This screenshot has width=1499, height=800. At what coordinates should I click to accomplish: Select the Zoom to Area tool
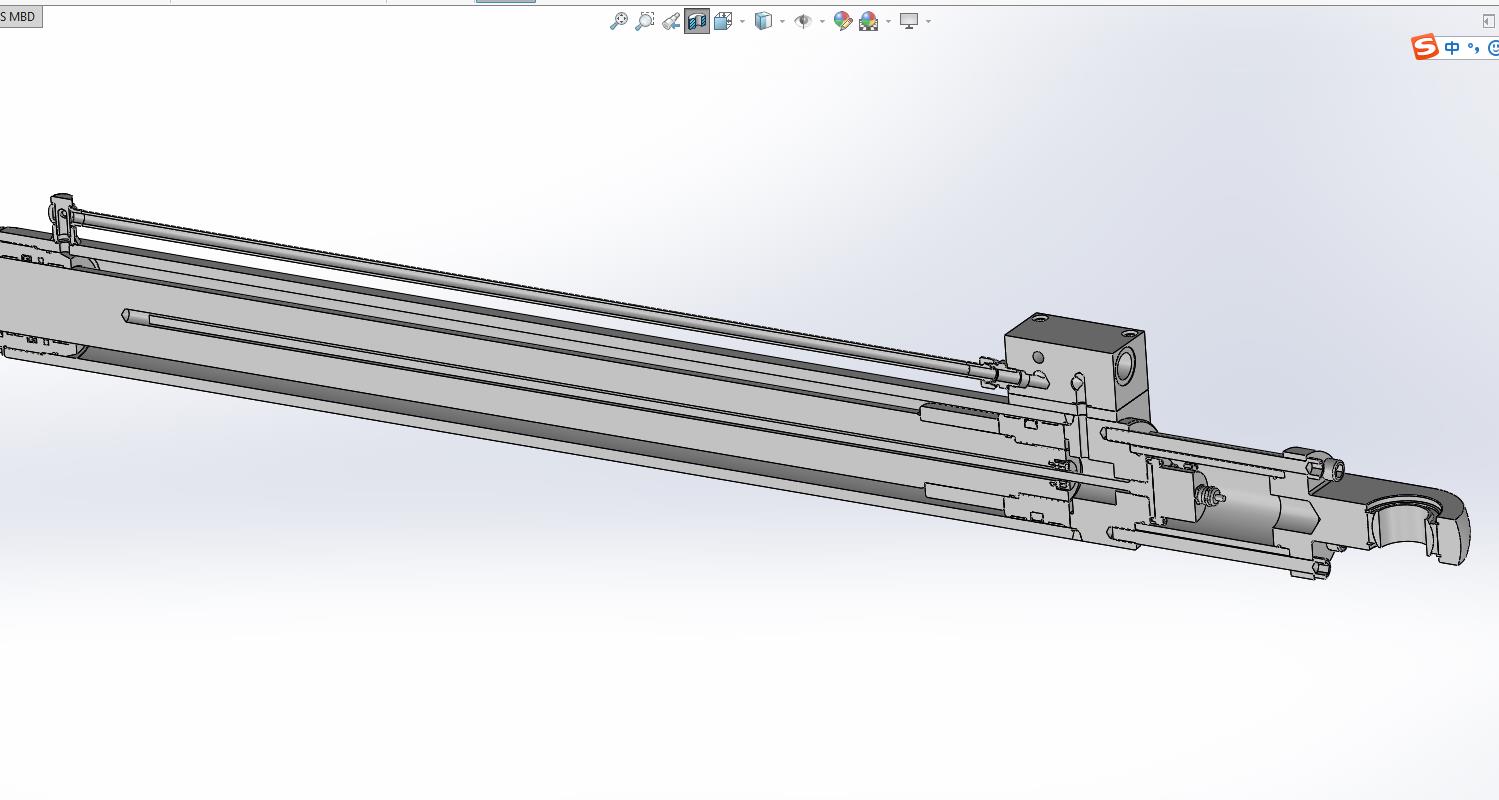pos(645,21)
